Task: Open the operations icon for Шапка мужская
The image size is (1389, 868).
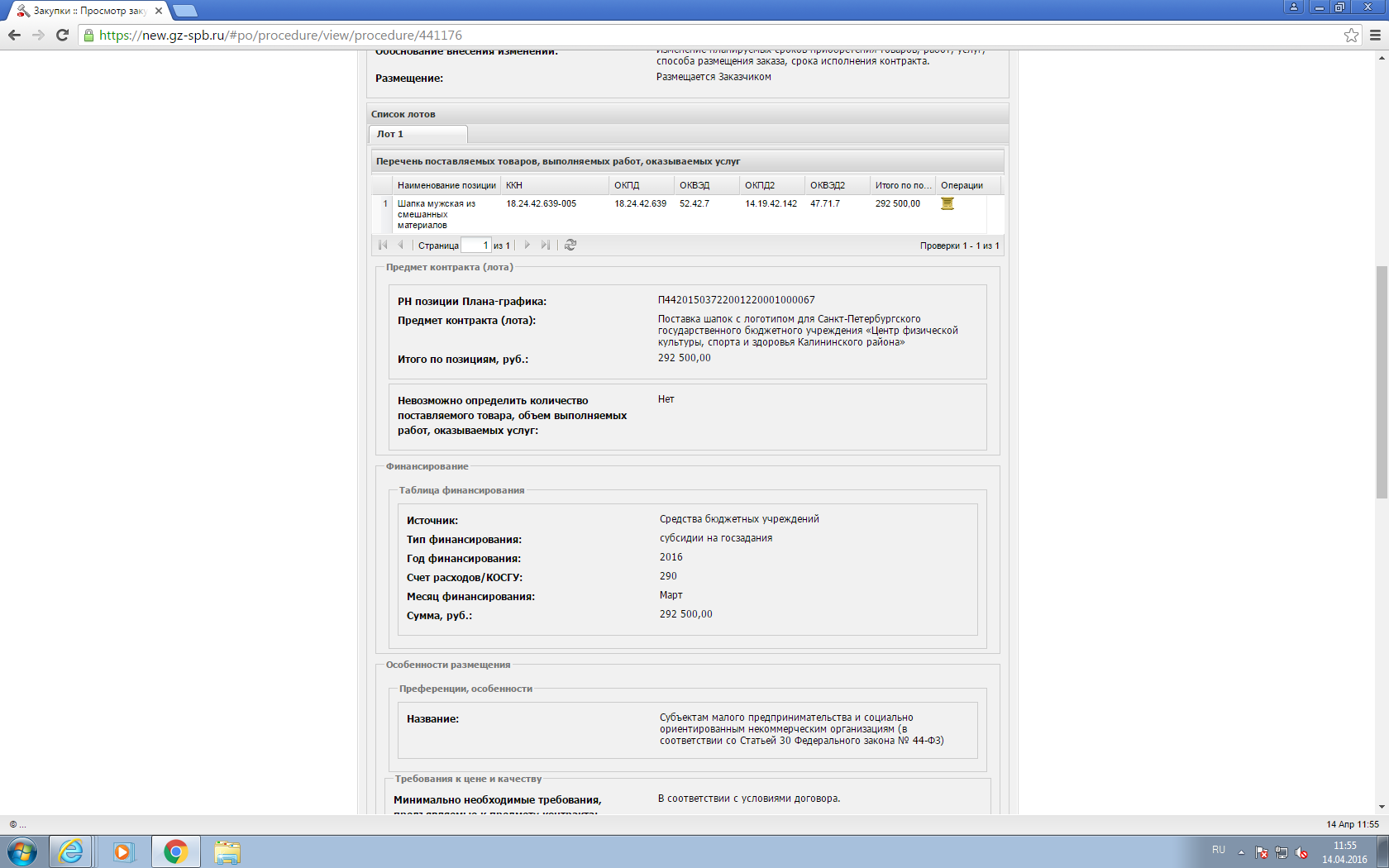Action: (947, 203)
